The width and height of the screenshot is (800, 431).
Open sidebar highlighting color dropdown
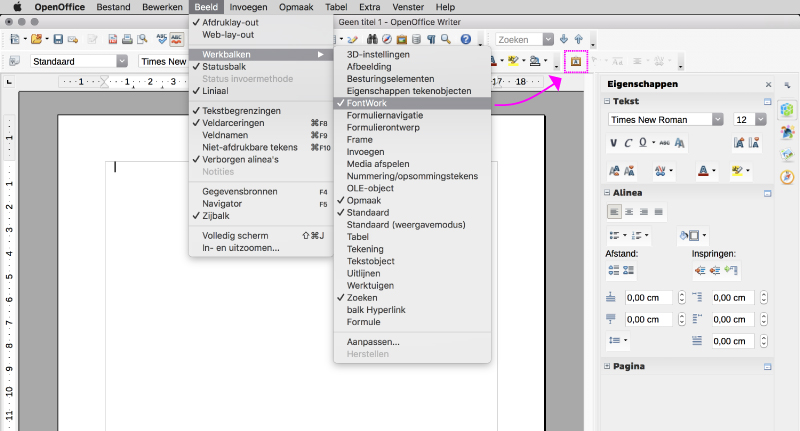pyautogui.click(x=748, y=171)
